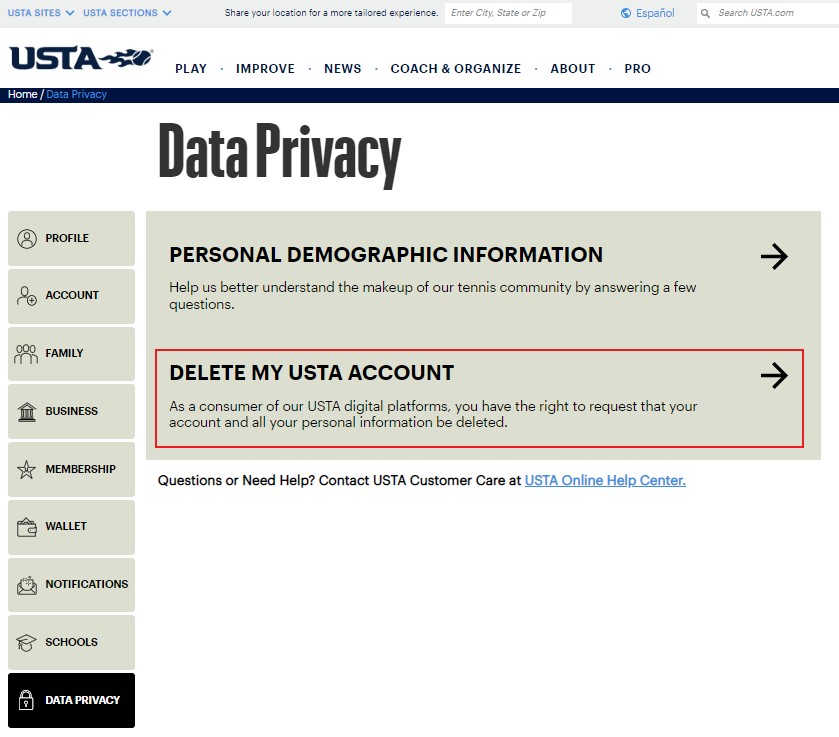
Task: Open the PLAY navigation menu
Action: tap(191, 69)
